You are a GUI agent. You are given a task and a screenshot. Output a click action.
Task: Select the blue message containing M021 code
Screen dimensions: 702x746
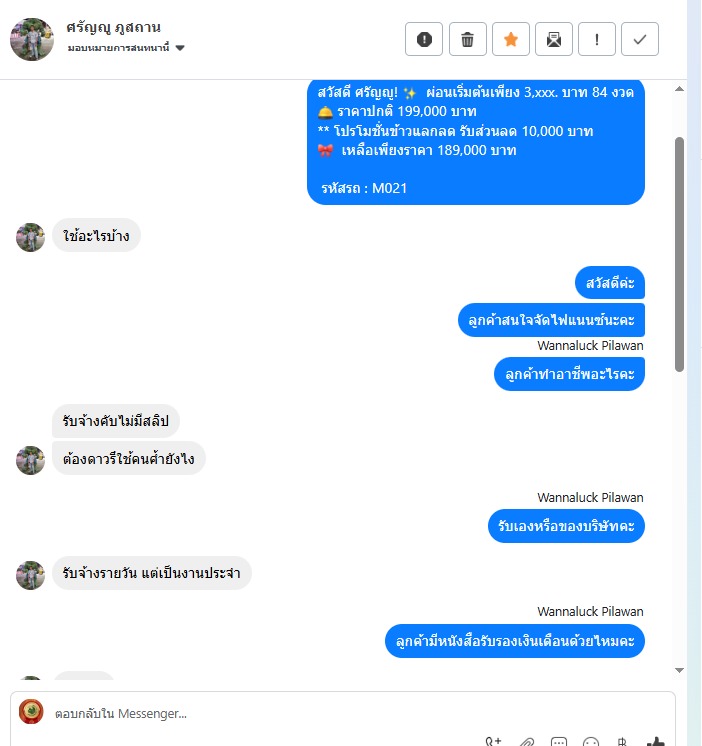(476, 142)
